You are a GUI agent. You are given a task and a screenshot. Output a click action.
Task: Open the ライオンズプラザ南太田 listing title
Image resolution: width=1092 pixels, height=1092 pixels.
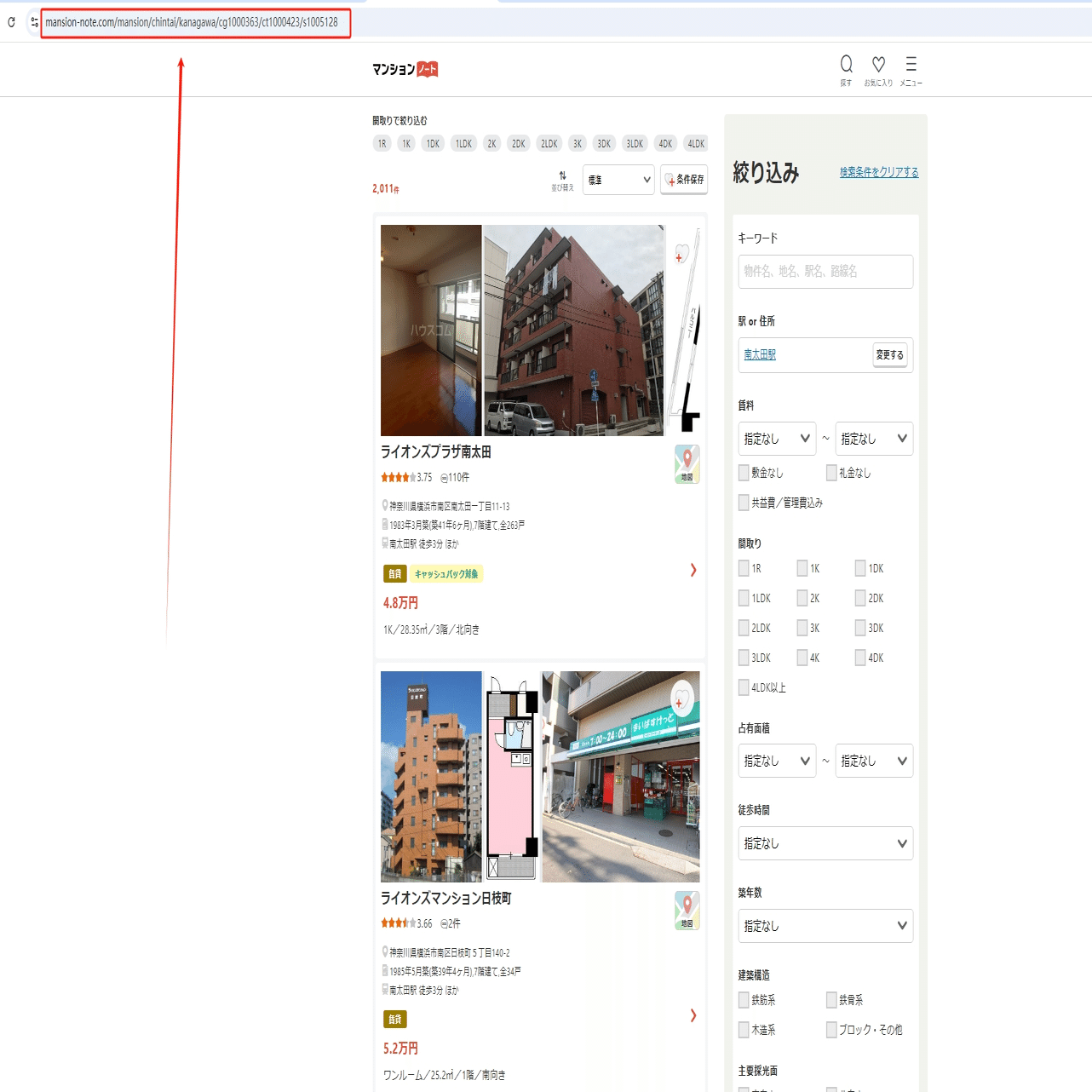[436, 452]
